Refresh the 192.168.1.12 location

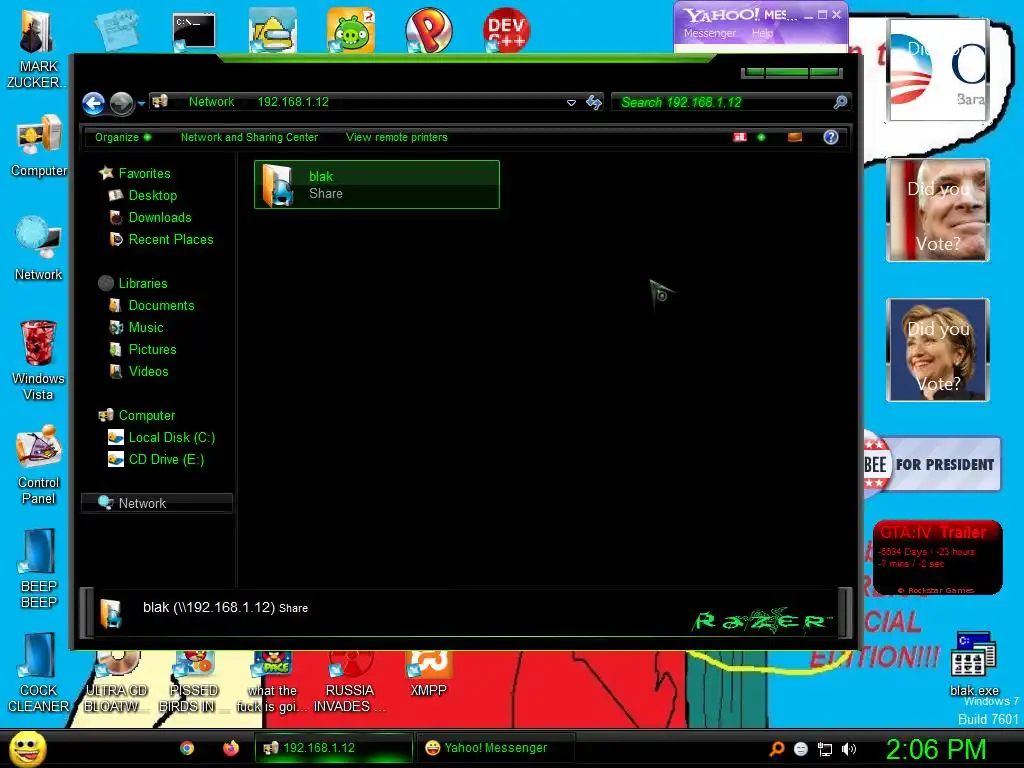[x=594, y=102]
